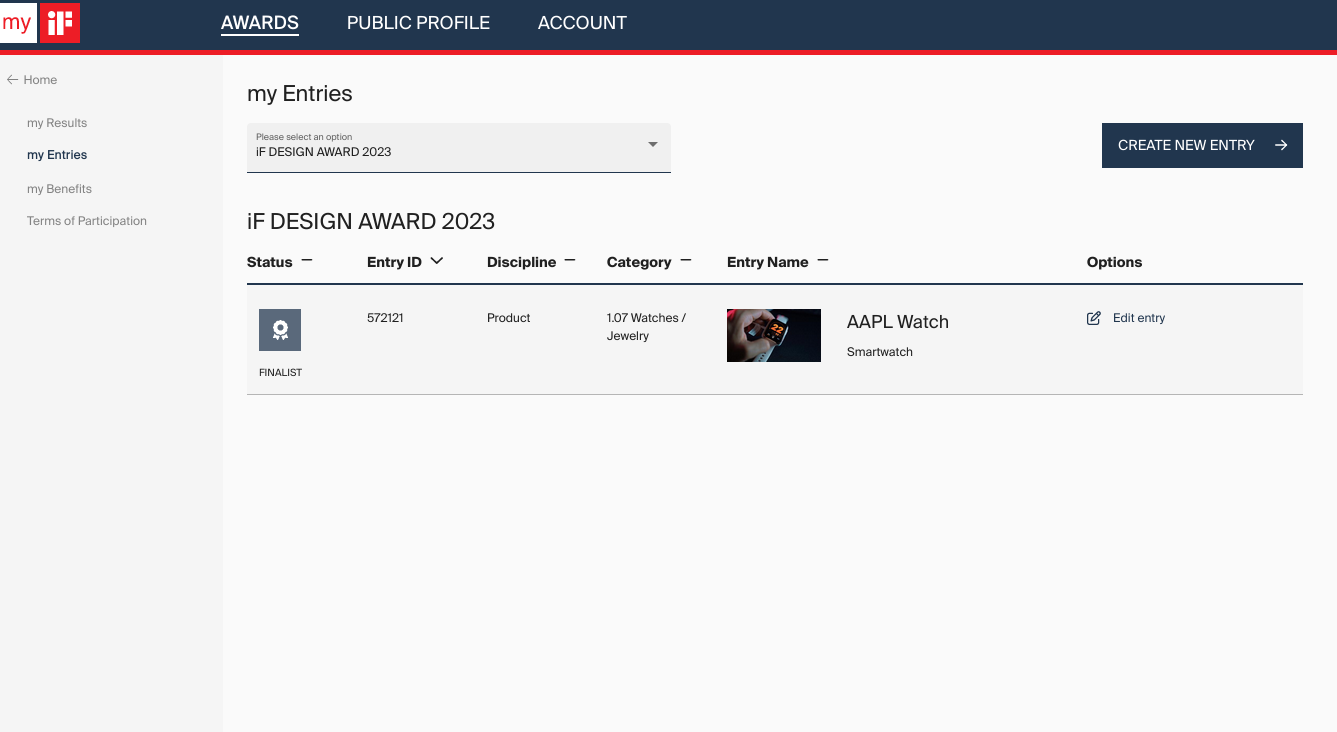Toggle sorting on the Entry Name column
1337x732 pixels.
(x=822, y=259)
